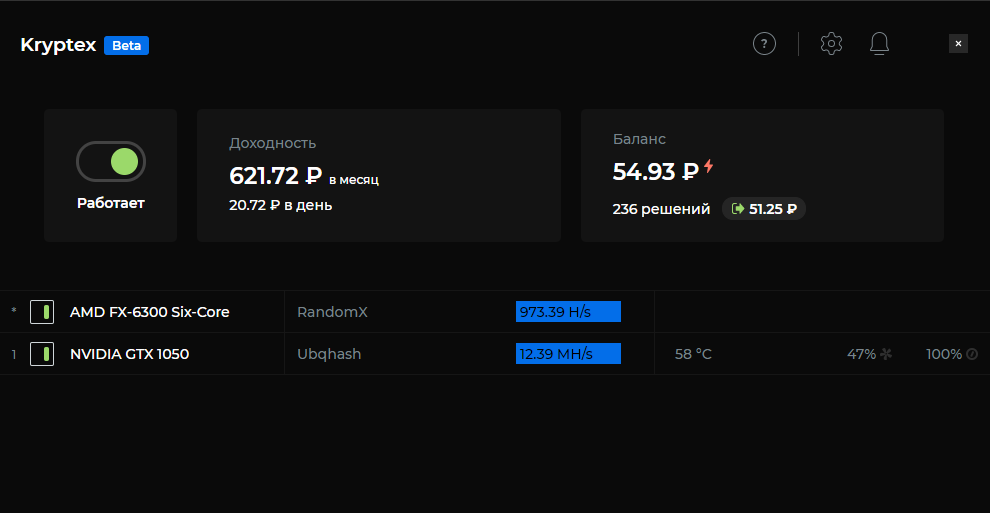Select the 973.39 H/s hashrate bar
The width and height of the screenshot is (990, 513).
pos(568,312)
